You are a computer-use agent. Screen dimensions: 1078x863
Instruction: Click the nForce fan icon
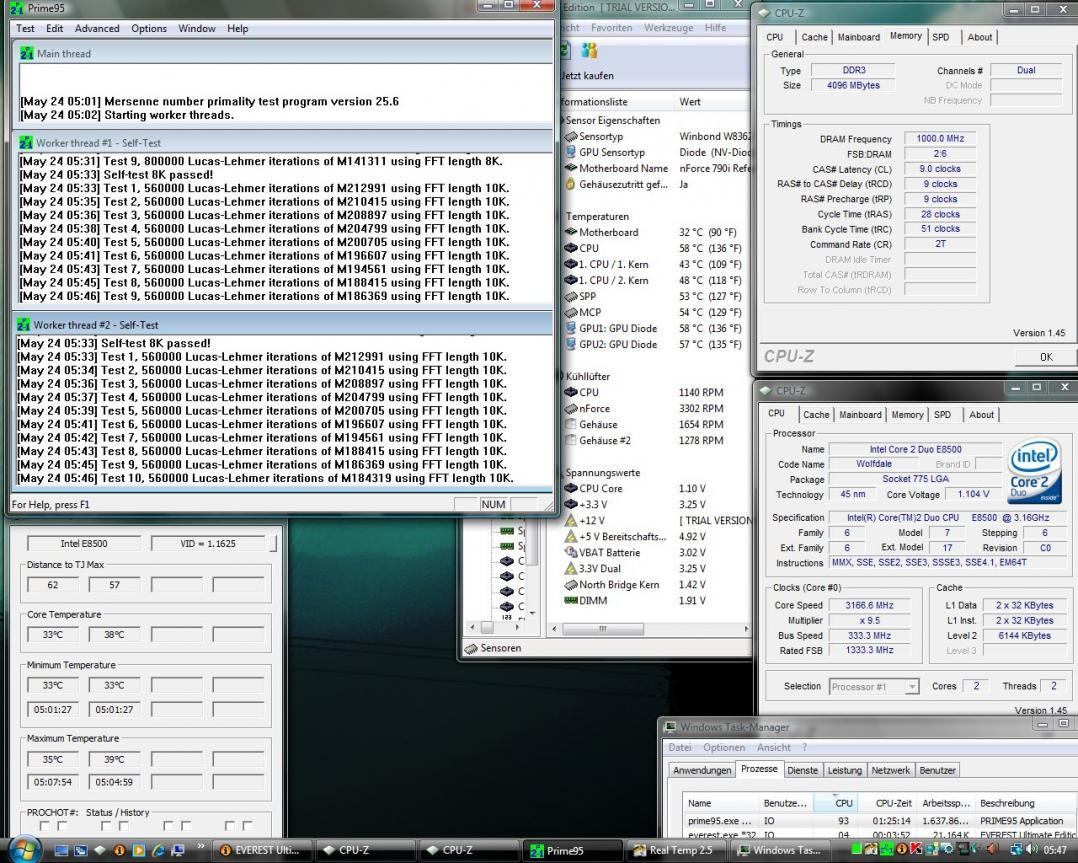(x=570, y=408)
